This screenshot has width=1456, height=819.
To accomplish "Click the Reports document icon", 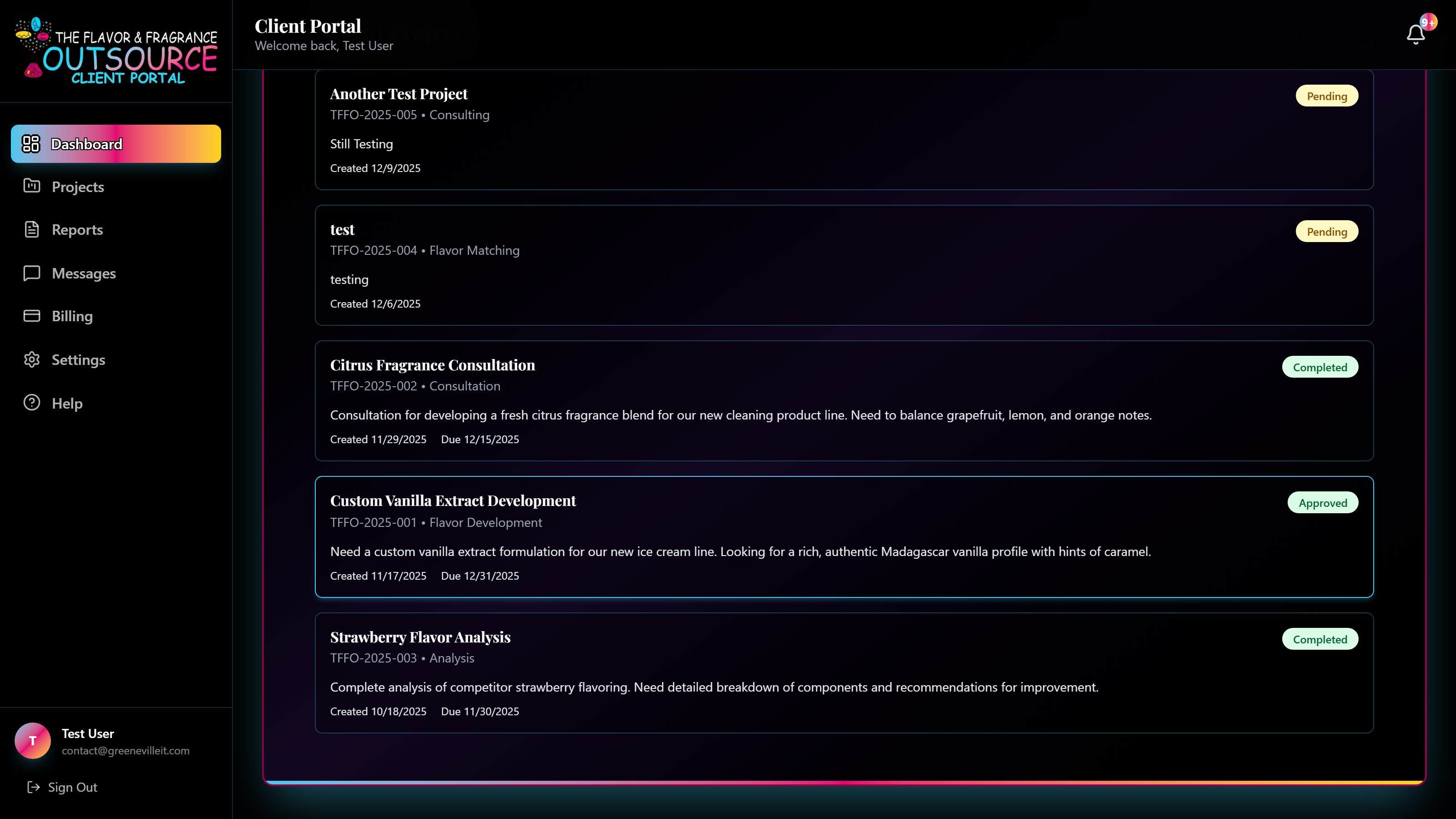I will pyautogui.click(x=31, y=229).
